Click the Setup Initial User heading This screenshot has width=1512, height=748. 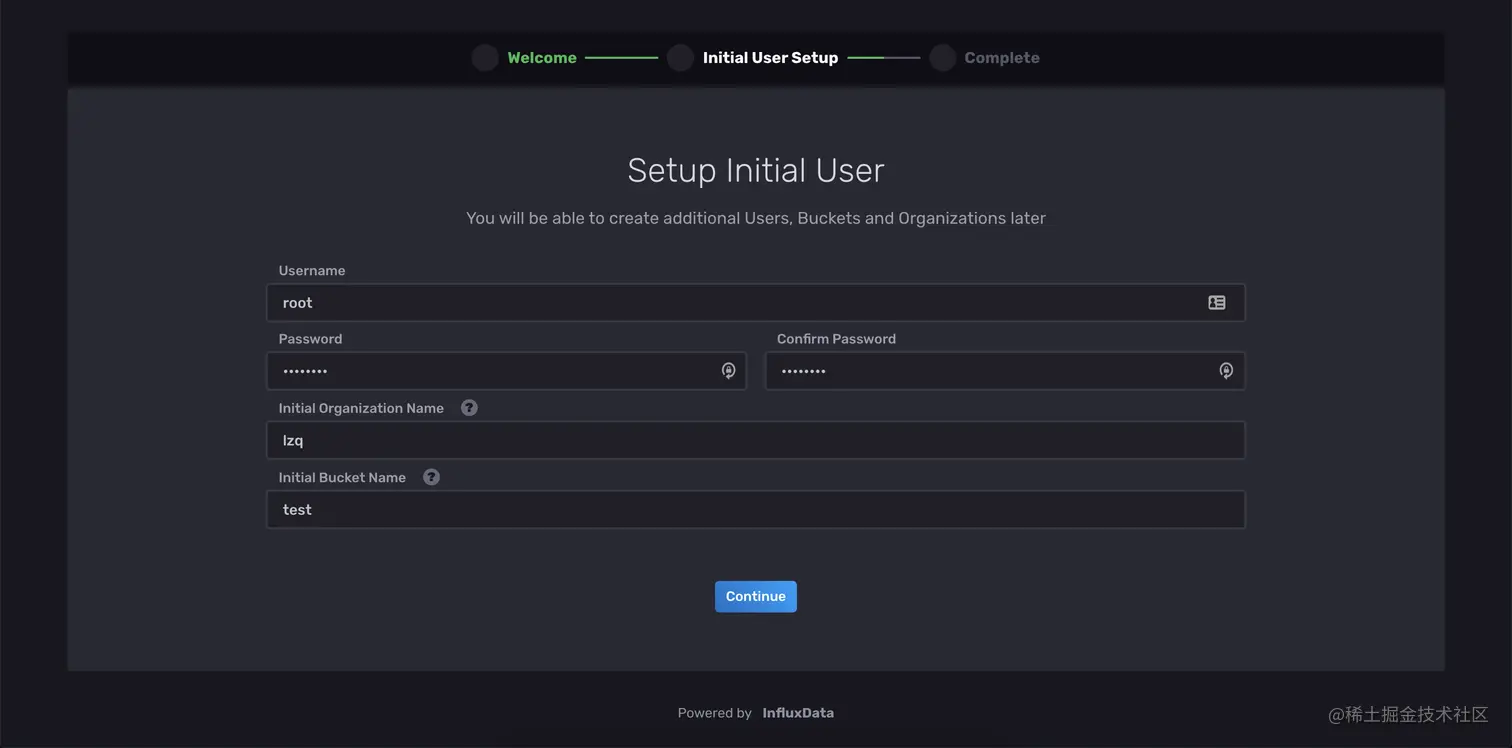(x=756, y=170)
